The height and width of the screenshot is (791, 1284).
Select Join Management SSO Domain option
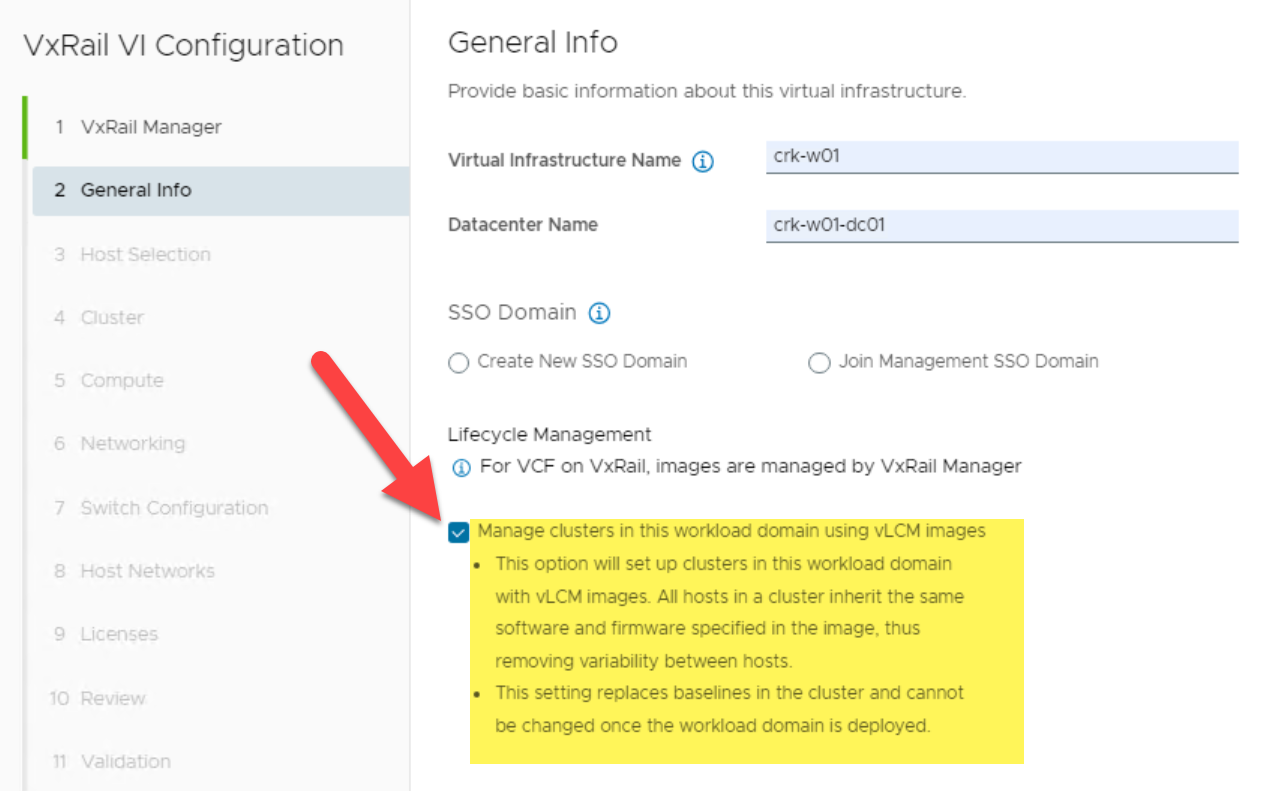[x=819, y=363]
